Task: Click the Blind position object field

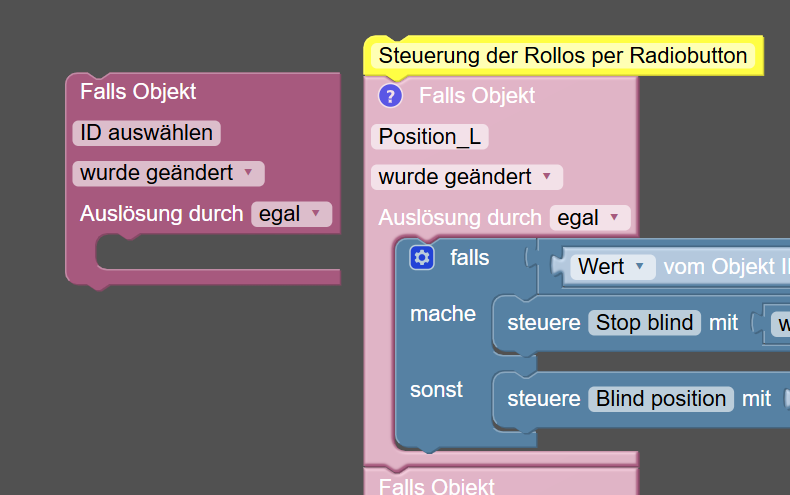Action: tap(661, 399)
